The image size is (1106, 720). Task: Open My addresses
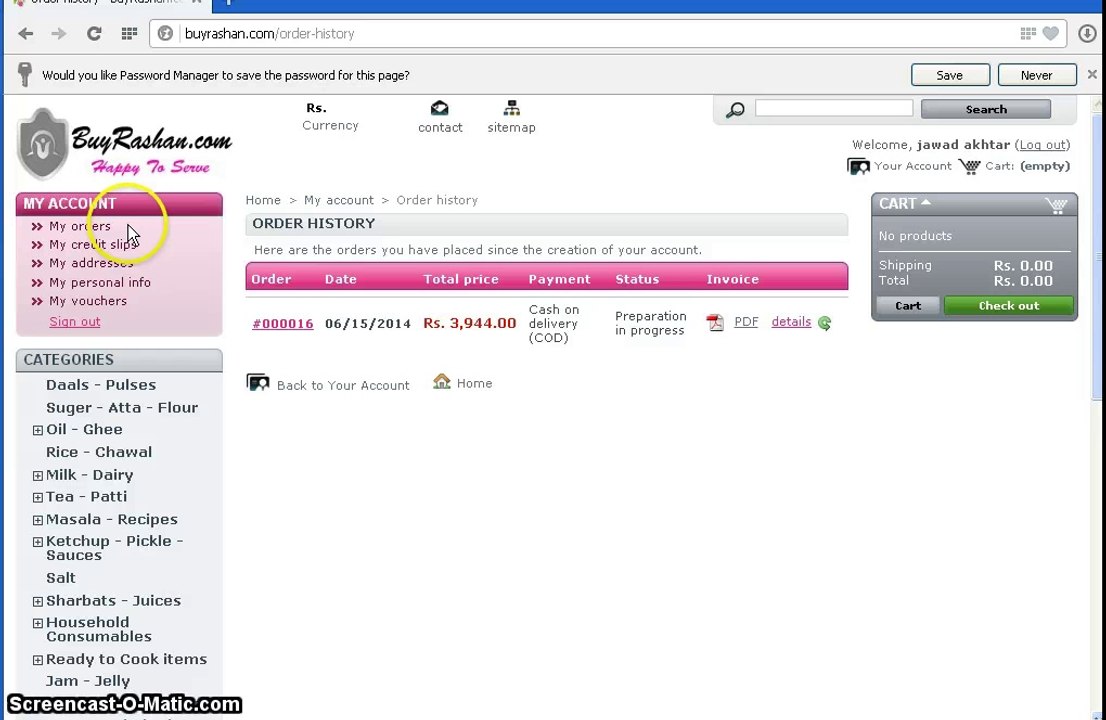coord(90,262)
